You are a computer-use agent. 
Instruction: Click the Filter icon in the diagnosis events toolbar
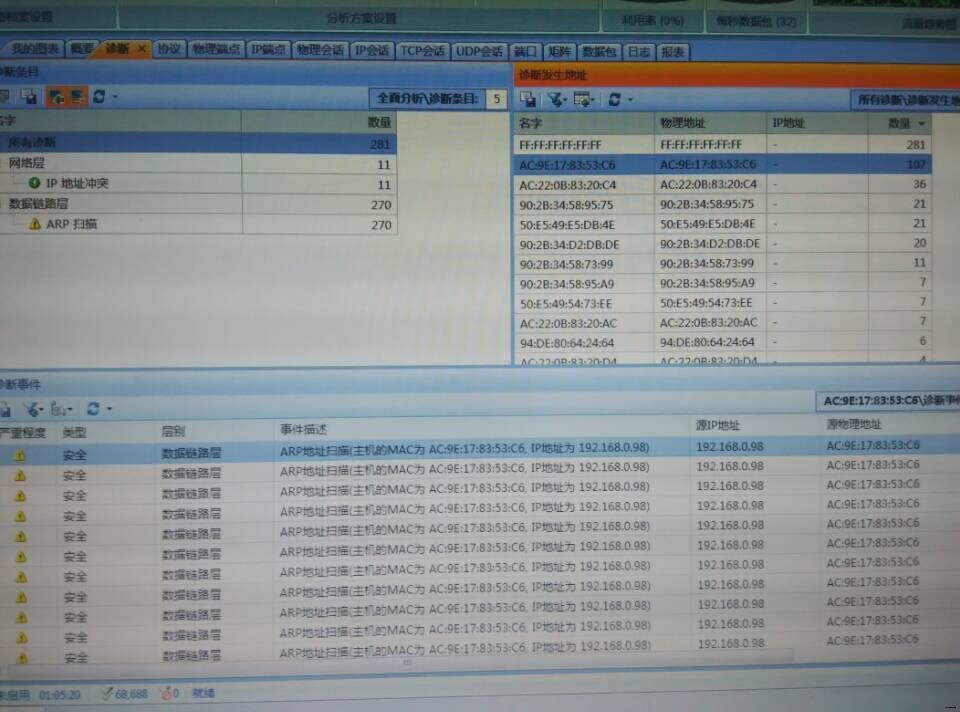[32, 410]
